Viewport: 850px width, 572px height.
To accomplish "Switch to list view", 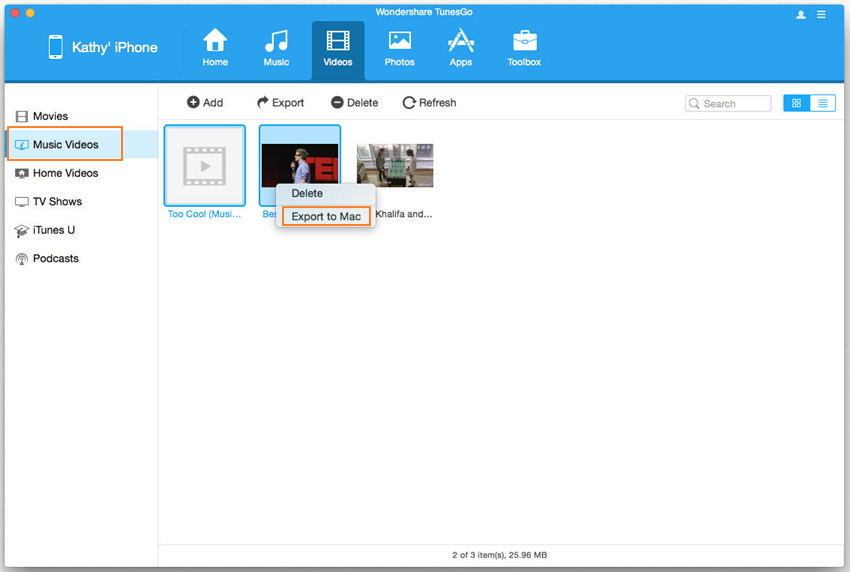I will click(822, 103).
